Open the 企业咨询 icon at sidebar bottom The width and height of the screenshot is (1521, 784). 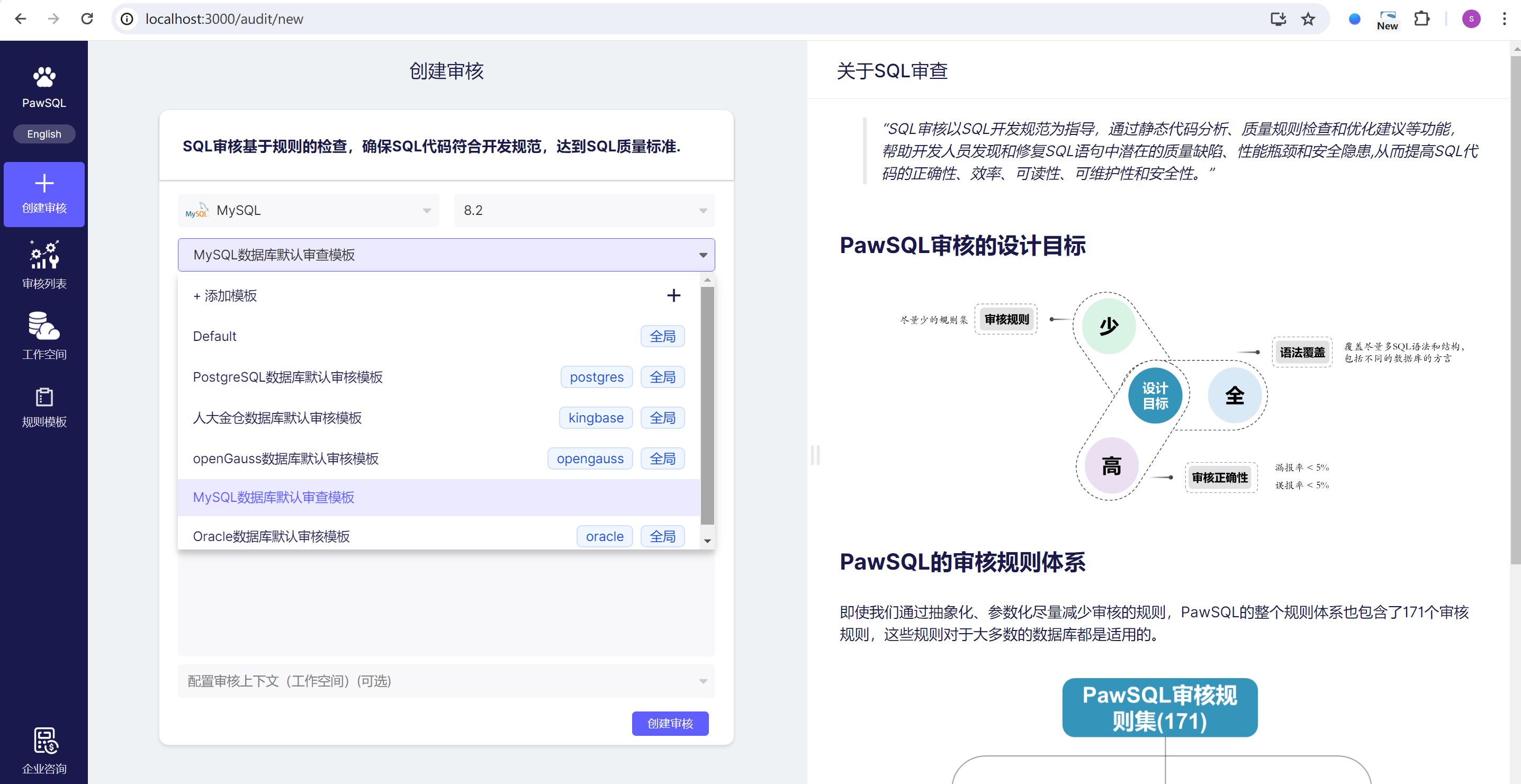(45, 740)
